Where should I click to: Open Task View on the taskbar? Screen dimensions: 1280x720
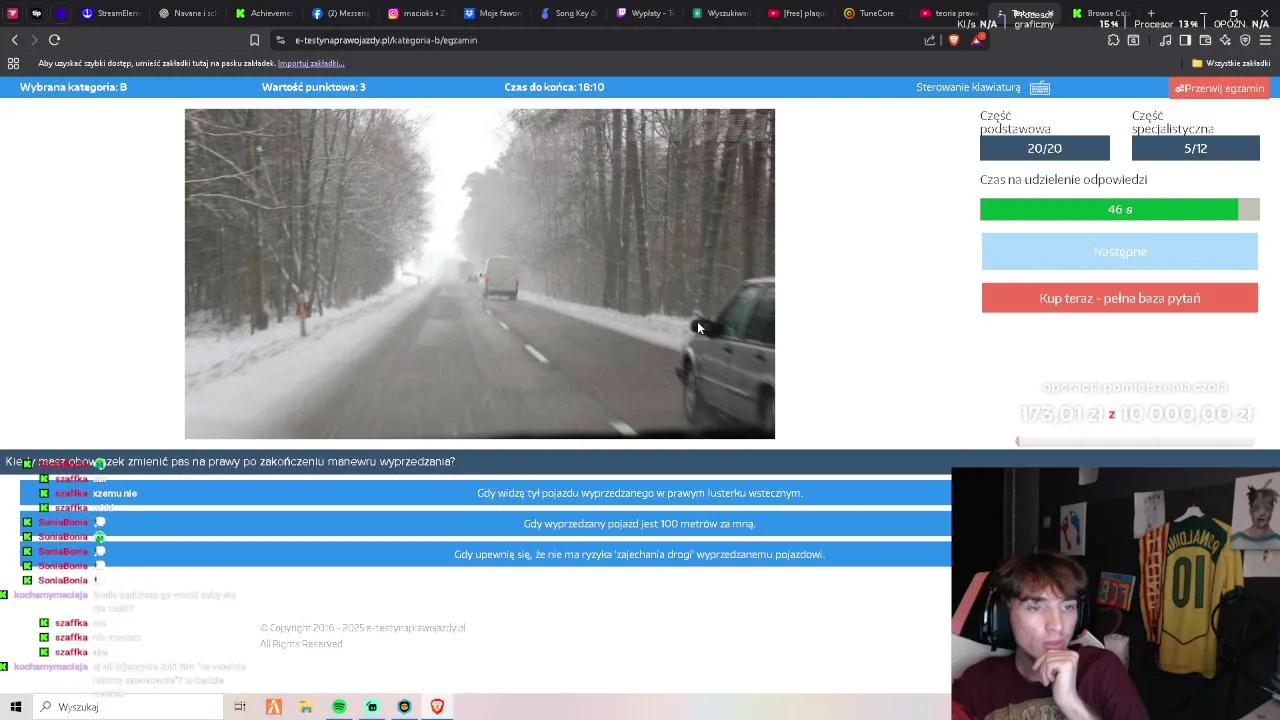tap(240, 707)
